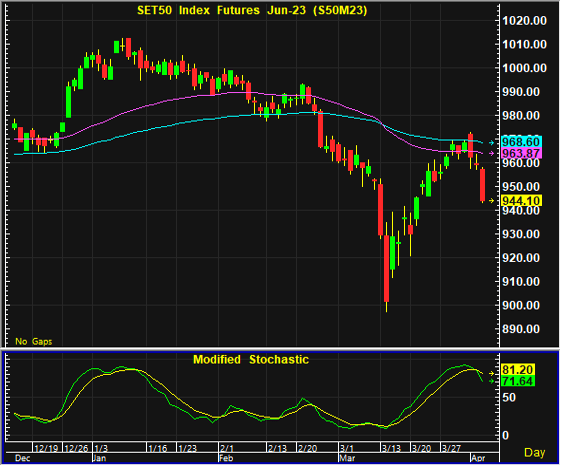Select the magenta 963.87 moving average value tag
561x466 pixels.
(x=522, y=154)
